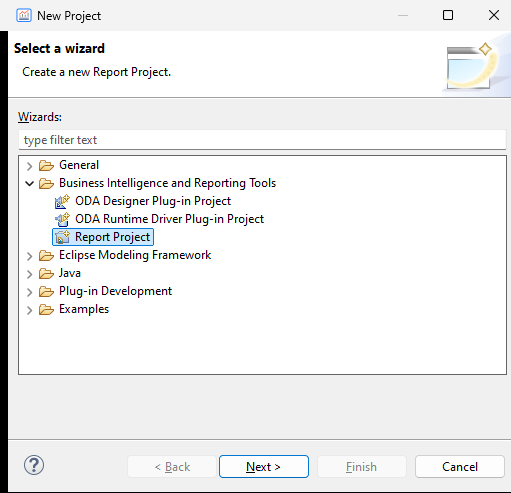Close the New Project dialog
The width and height of the screenshot is (511, 493).
tap(494, 15)
